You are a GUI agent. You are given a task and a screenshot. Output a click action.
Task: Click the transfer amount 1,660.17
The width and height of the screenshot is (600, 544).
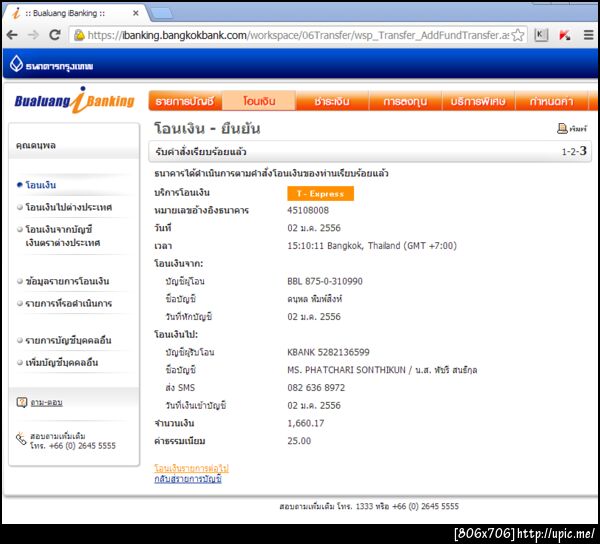click(306, 423)
